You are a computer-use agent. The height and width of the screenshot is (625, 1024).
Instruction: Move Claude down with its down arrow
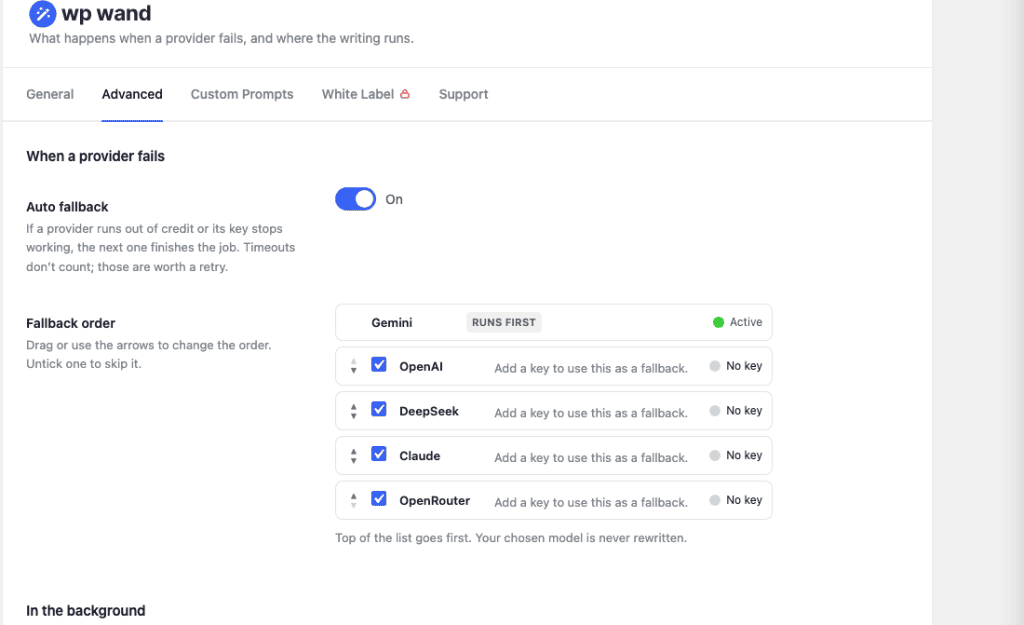[x=353, y=460]
